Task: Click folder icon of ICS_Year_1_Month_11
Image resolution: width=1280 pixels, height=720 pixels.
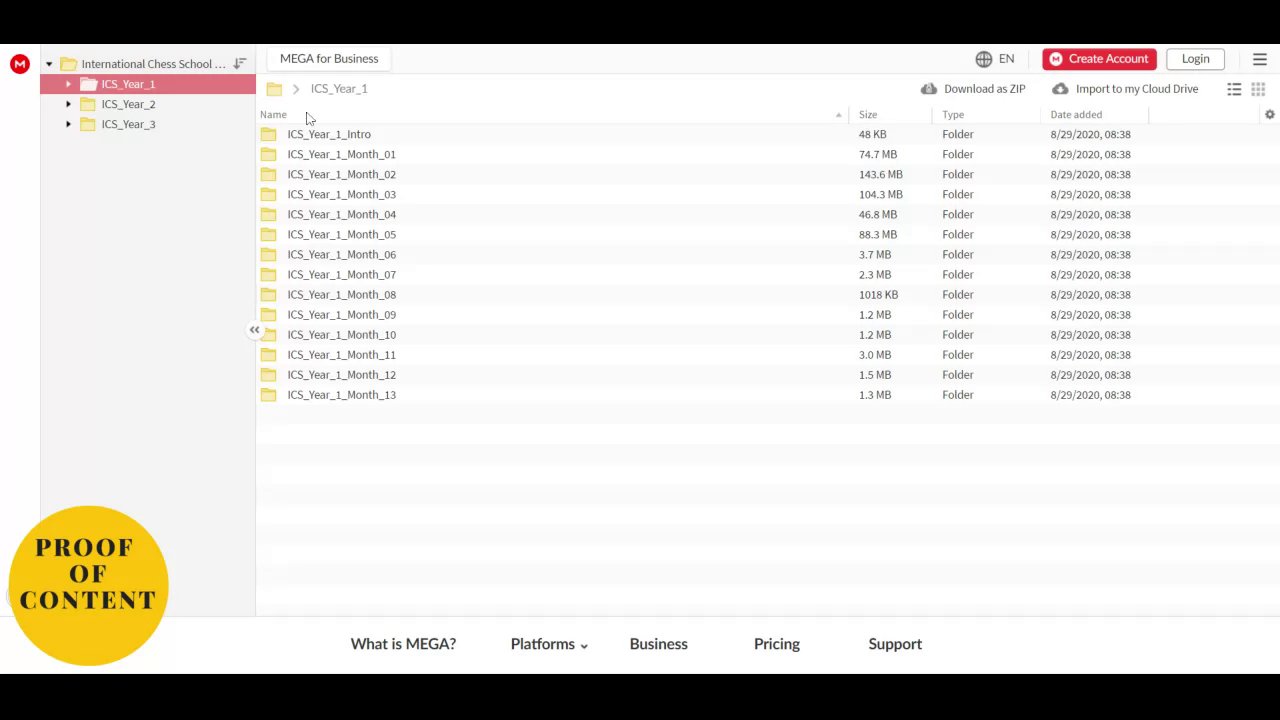Action: [x=268, y=354]
